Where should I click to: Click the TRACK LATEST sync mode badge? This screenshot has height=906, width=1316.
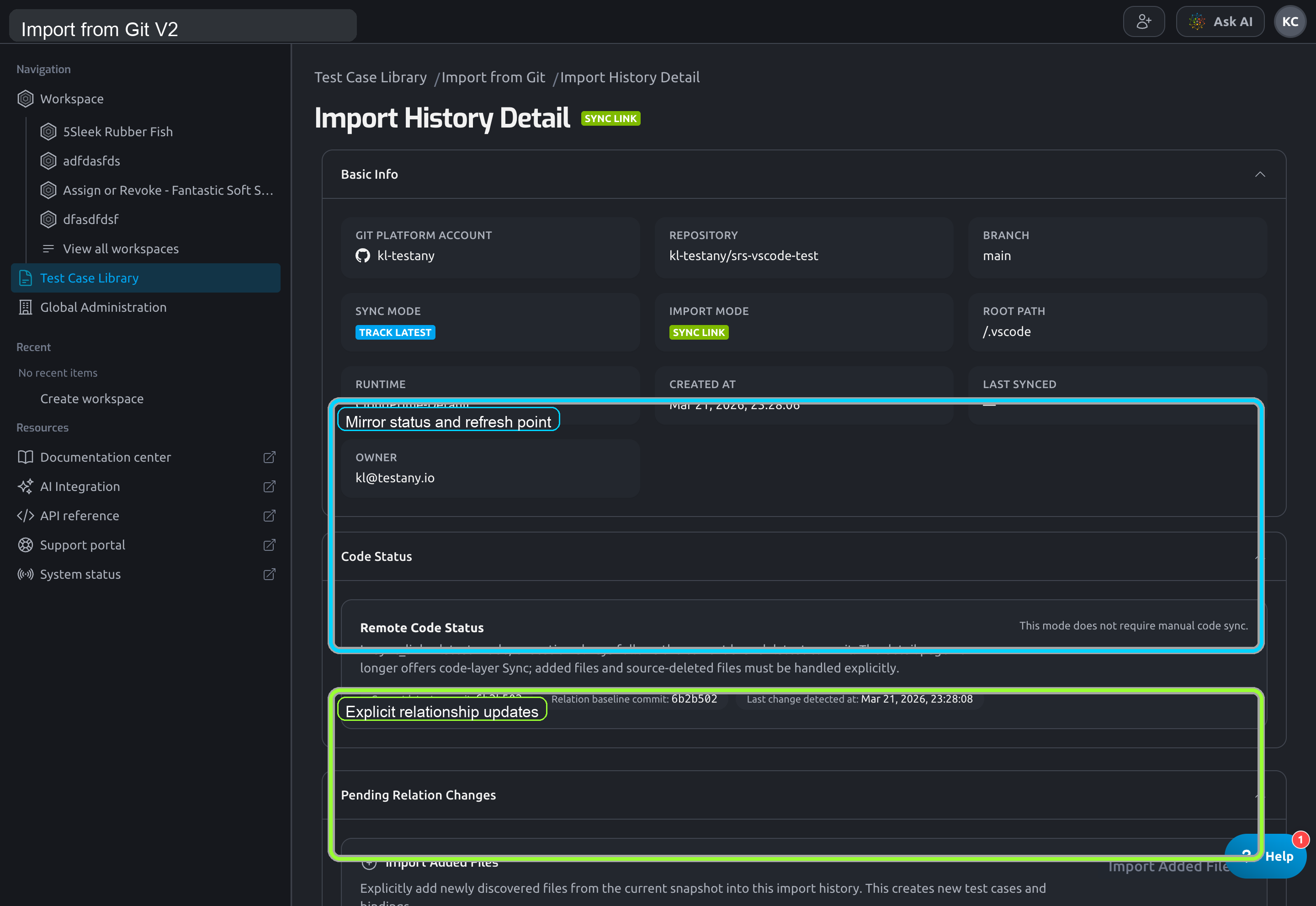[396, 333]
